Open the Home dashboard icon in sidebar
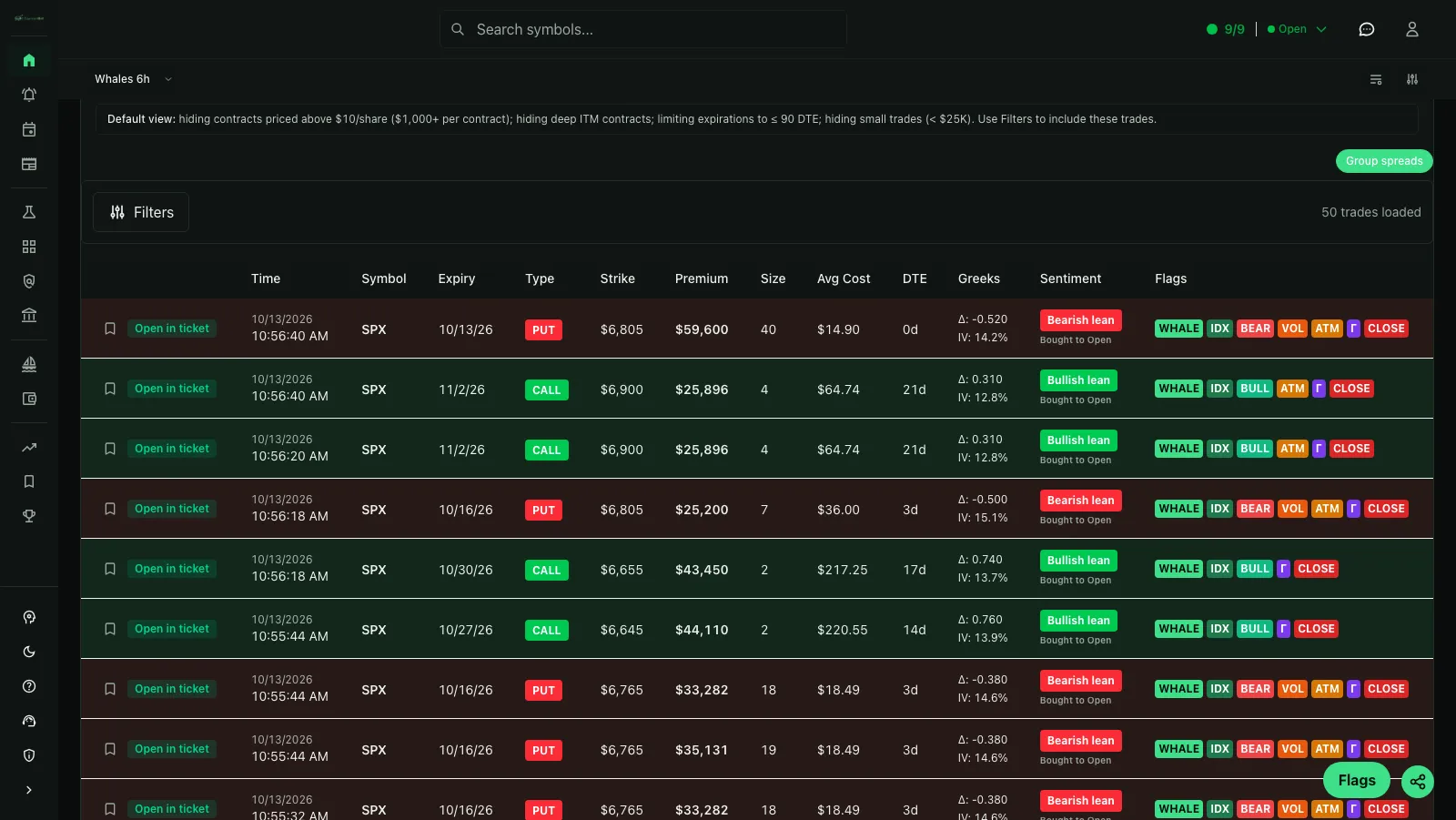 click(x=29, y=60)
